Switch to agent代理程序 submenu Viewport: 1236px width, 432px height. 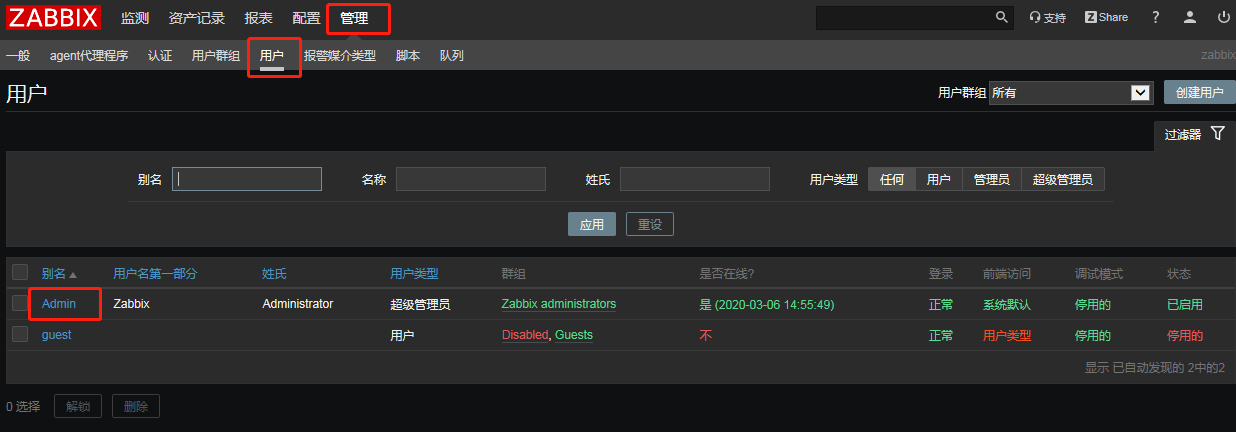(89, 56)
